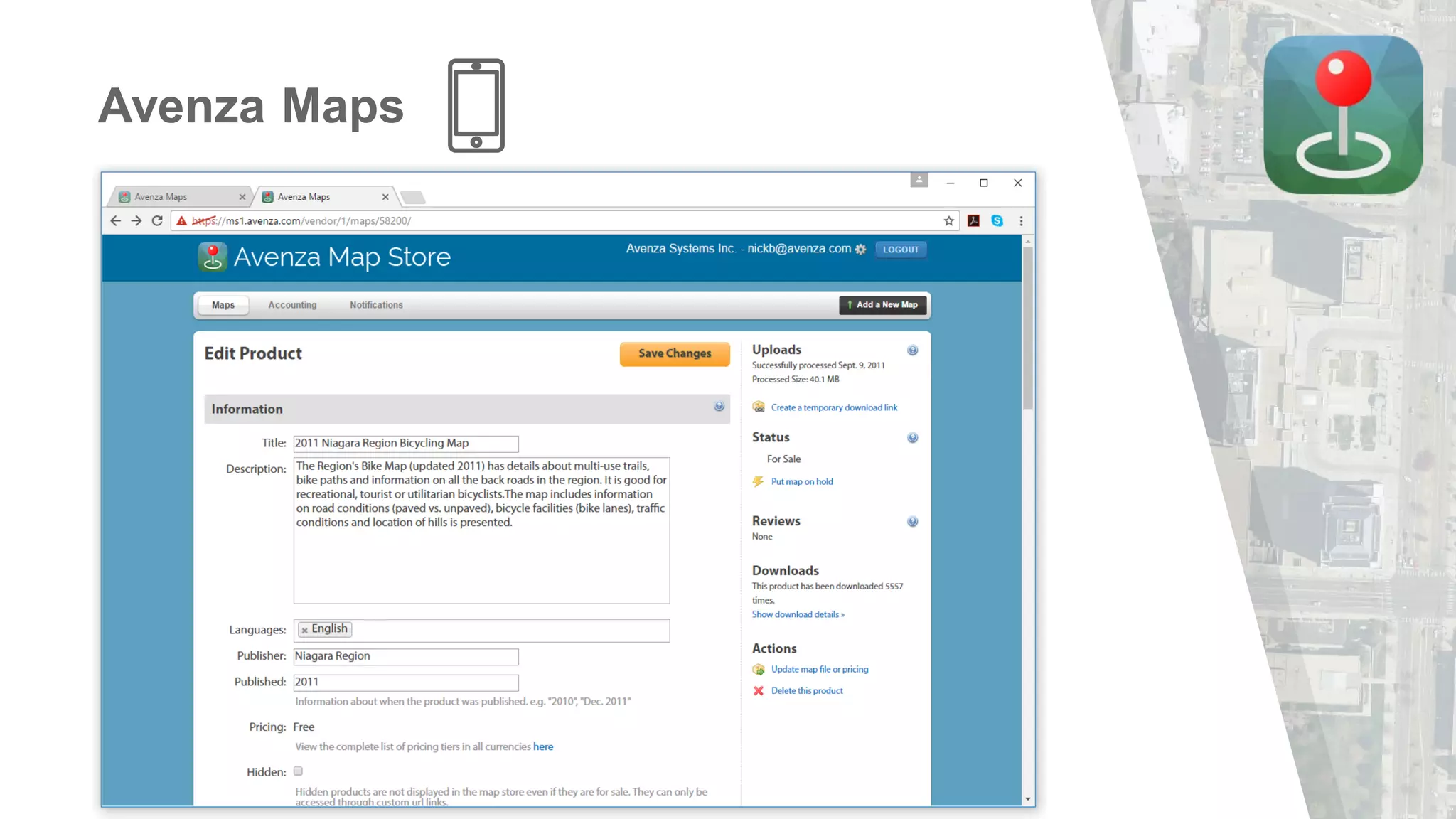Click into the Publisher text field
This screenshot has height=819, width=1456.
pyautogui.click(x=405, y=656)
